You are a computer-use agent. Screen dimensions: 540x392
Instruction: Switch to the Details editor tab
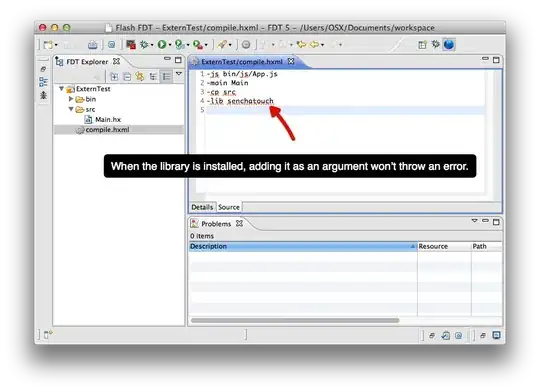pyautogui.click(x=202, y=207)
